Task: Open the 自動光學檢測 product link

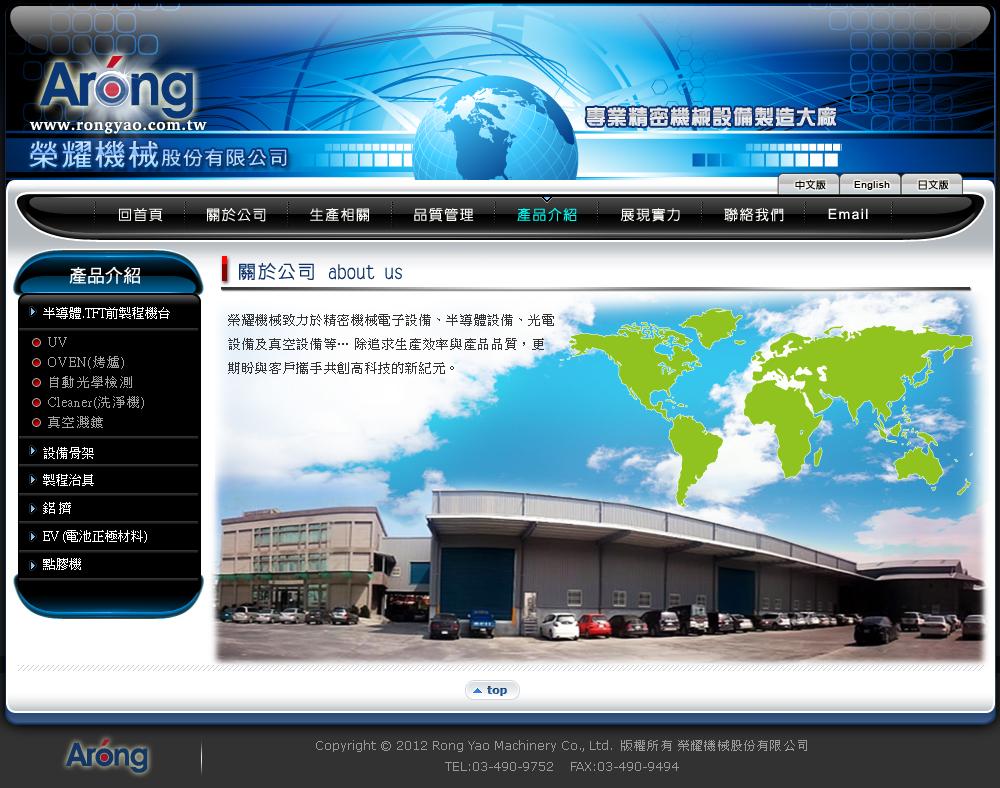Action: tap(90, 383)
